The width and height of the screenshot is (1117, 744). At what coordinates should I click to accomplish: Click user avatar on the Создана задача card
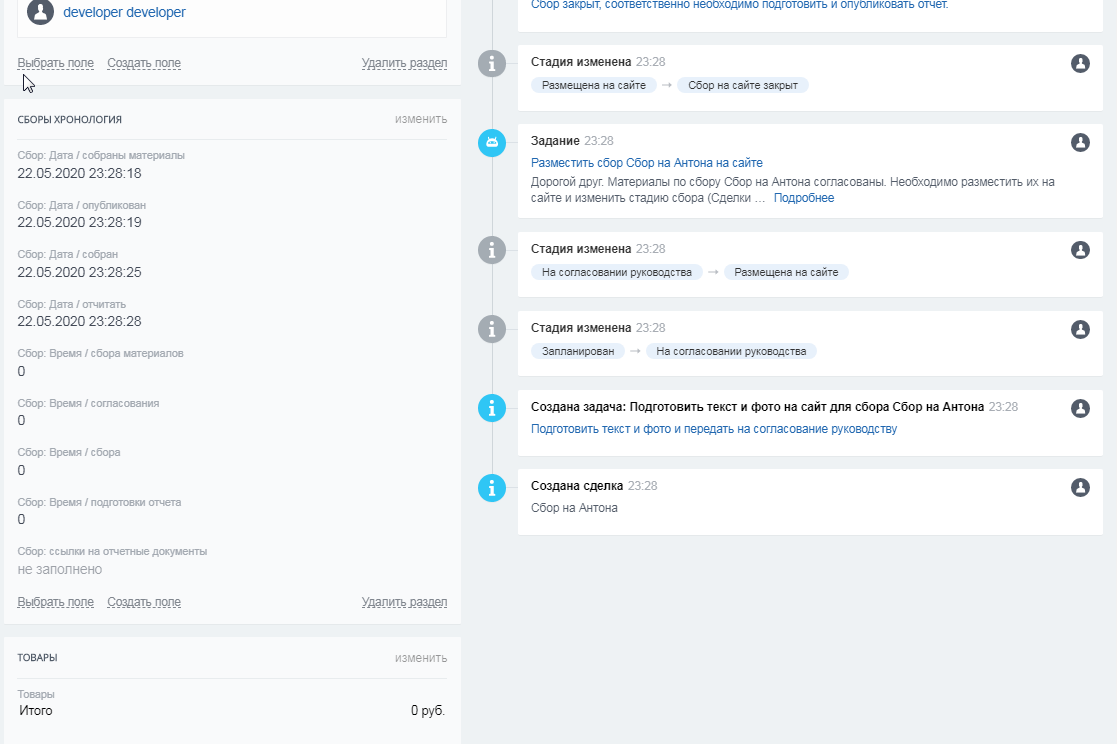1080,408
